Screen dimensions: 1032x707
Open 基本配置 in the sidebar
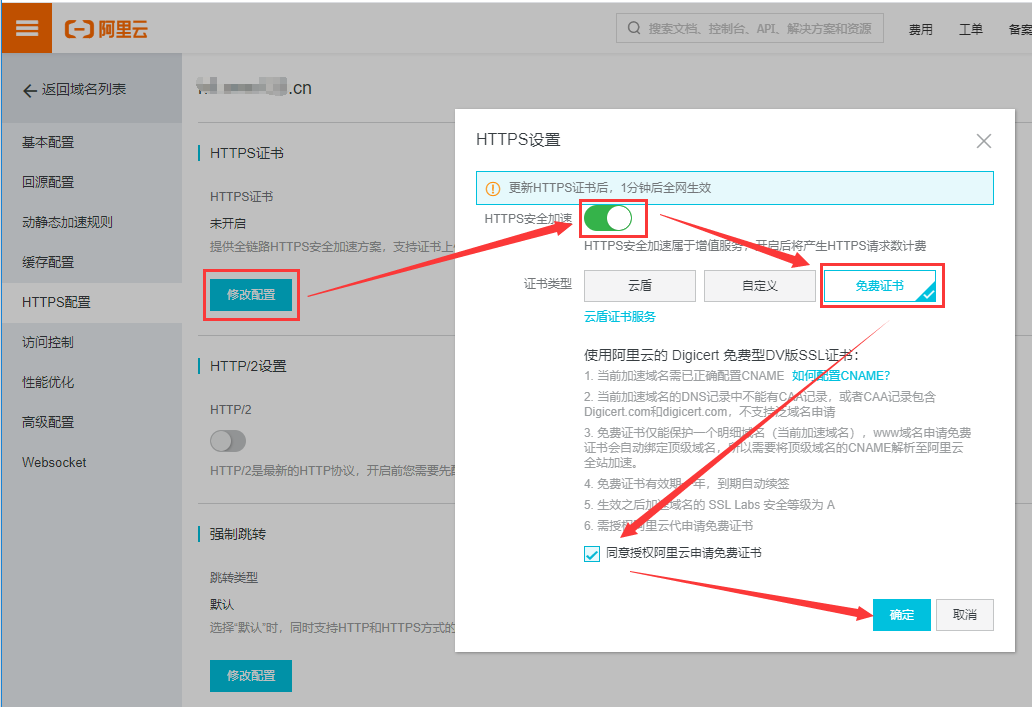click(x=91, y=142)
